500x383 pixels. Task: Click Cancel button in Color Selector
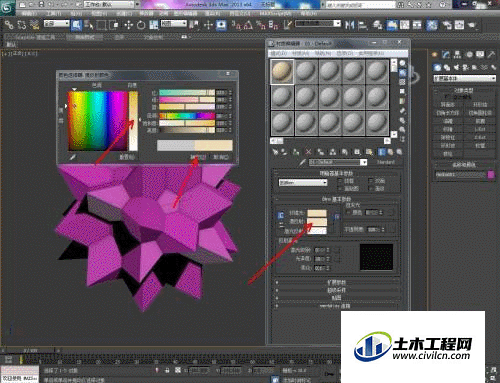pyautogui.click(x=221, y=157)
